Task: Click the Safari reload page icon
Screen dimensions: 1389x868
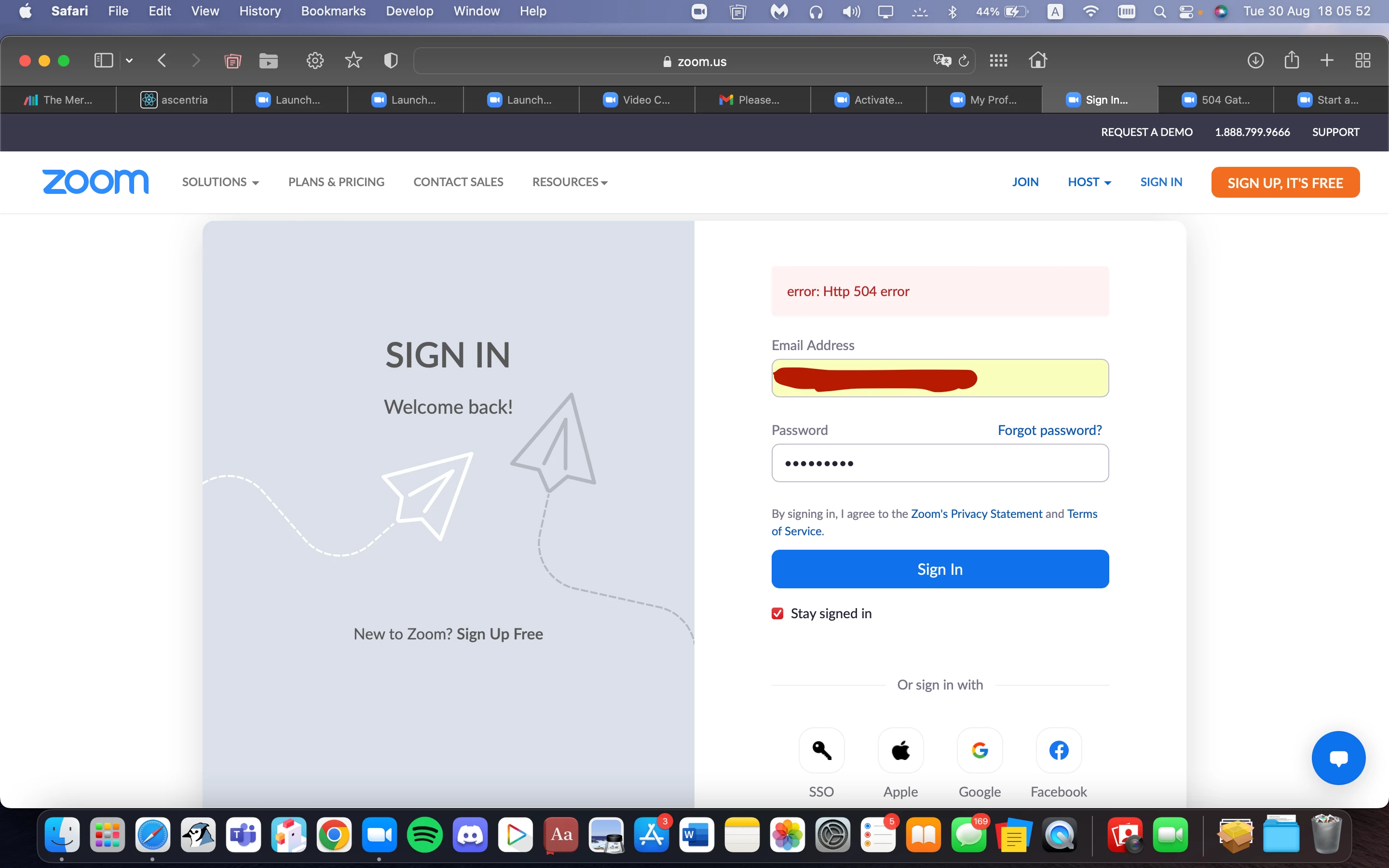Action: (x=964, y=61)
